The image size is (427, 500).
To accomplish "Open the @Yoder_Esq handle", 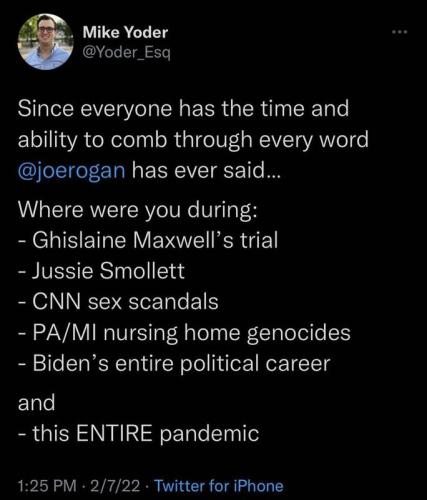I will [126, 52].
